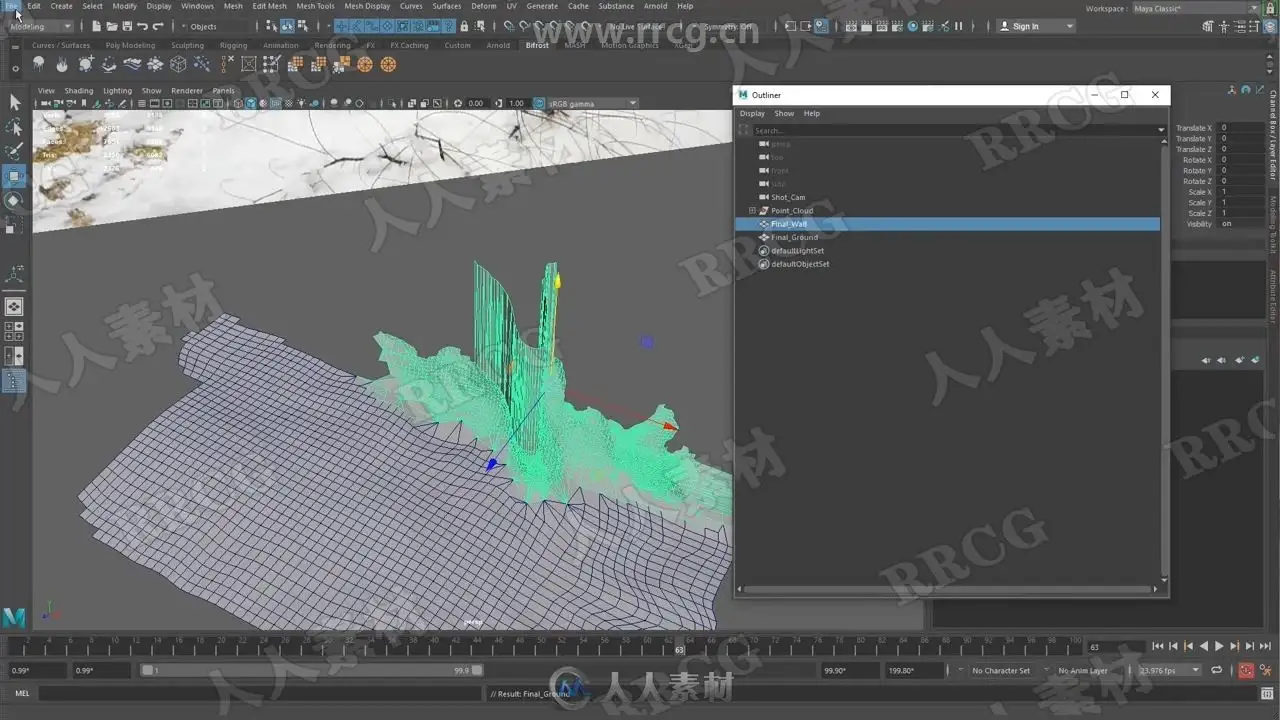The width and height of the screenshot is (1280, 720).
Task: Click the Outliner Search field
Action: click(x=953, y=130)
